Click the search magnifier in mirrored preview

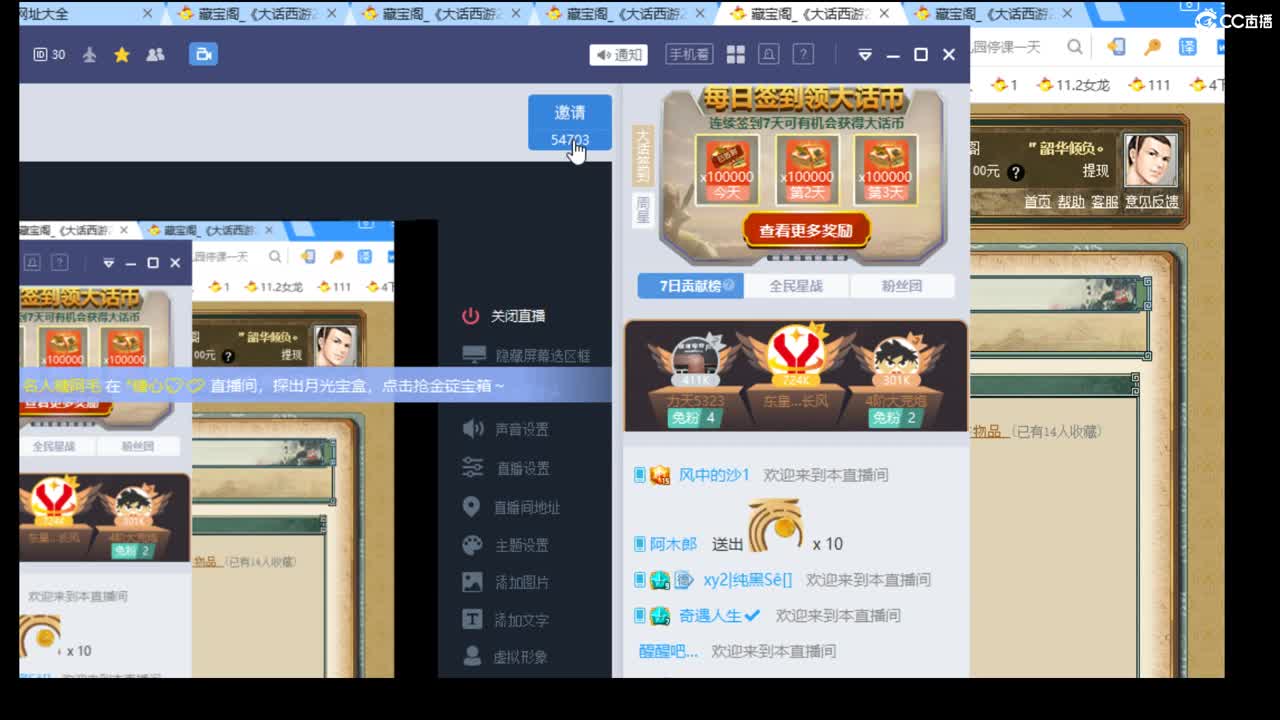click(x=275, y=257)
